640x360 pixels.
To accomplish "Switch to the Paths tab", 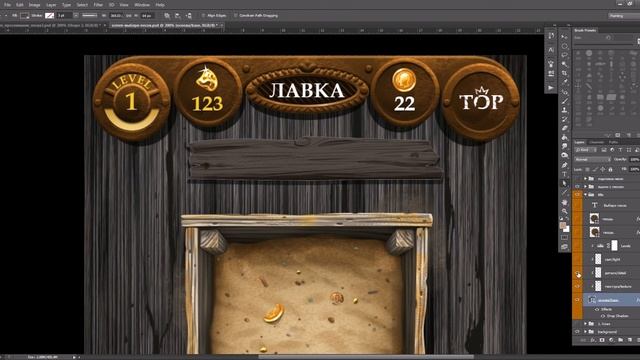I will (x=613, y=142).
